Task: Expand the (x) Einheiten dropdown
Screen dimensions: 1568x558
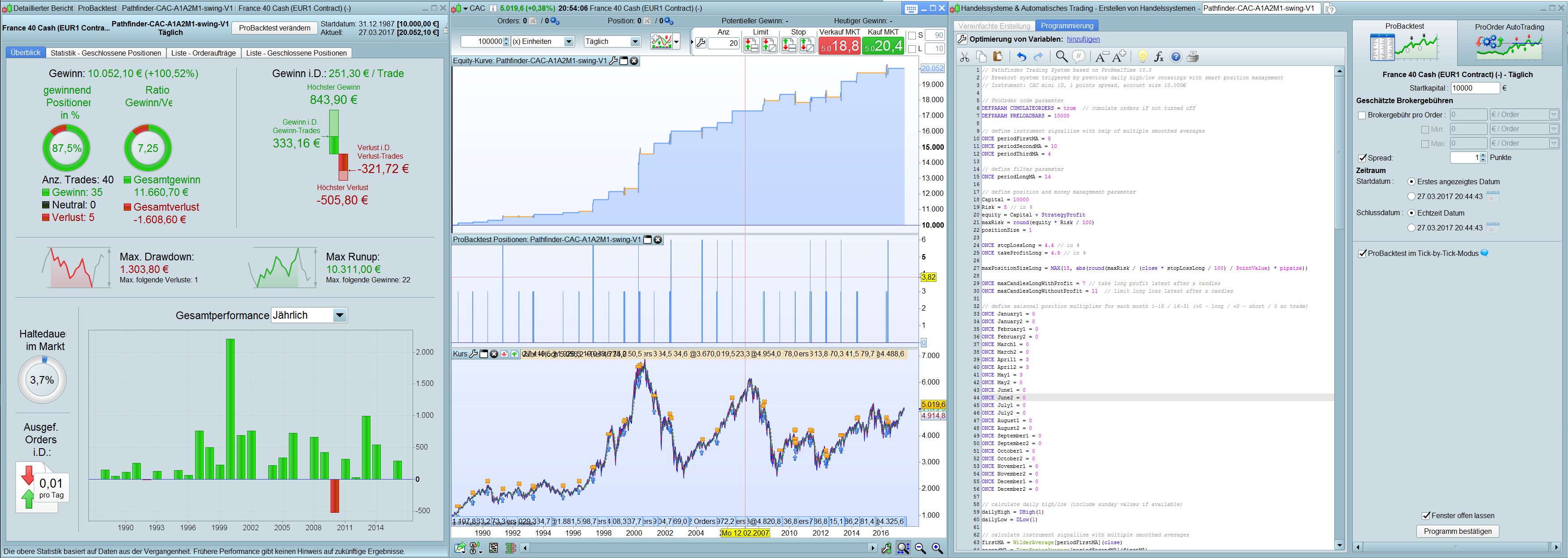Action: click(x=569, y=41)
